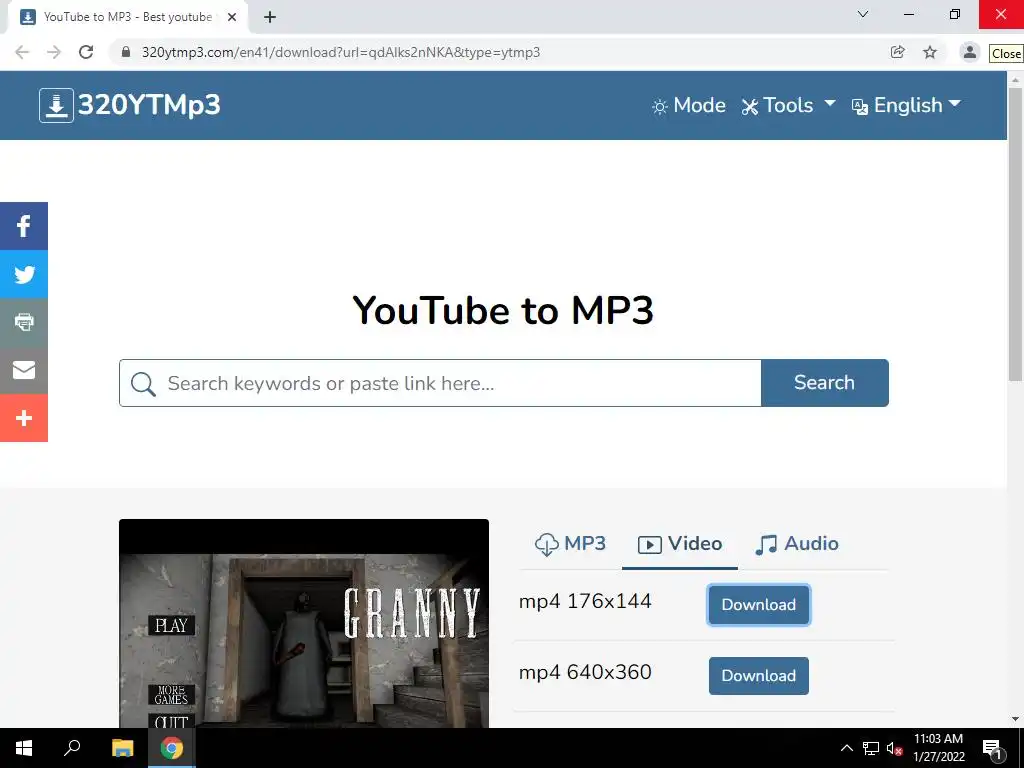Click the Granny video thumbnail
This screenshot has height=768, width=1024.
tap(304, 624)
